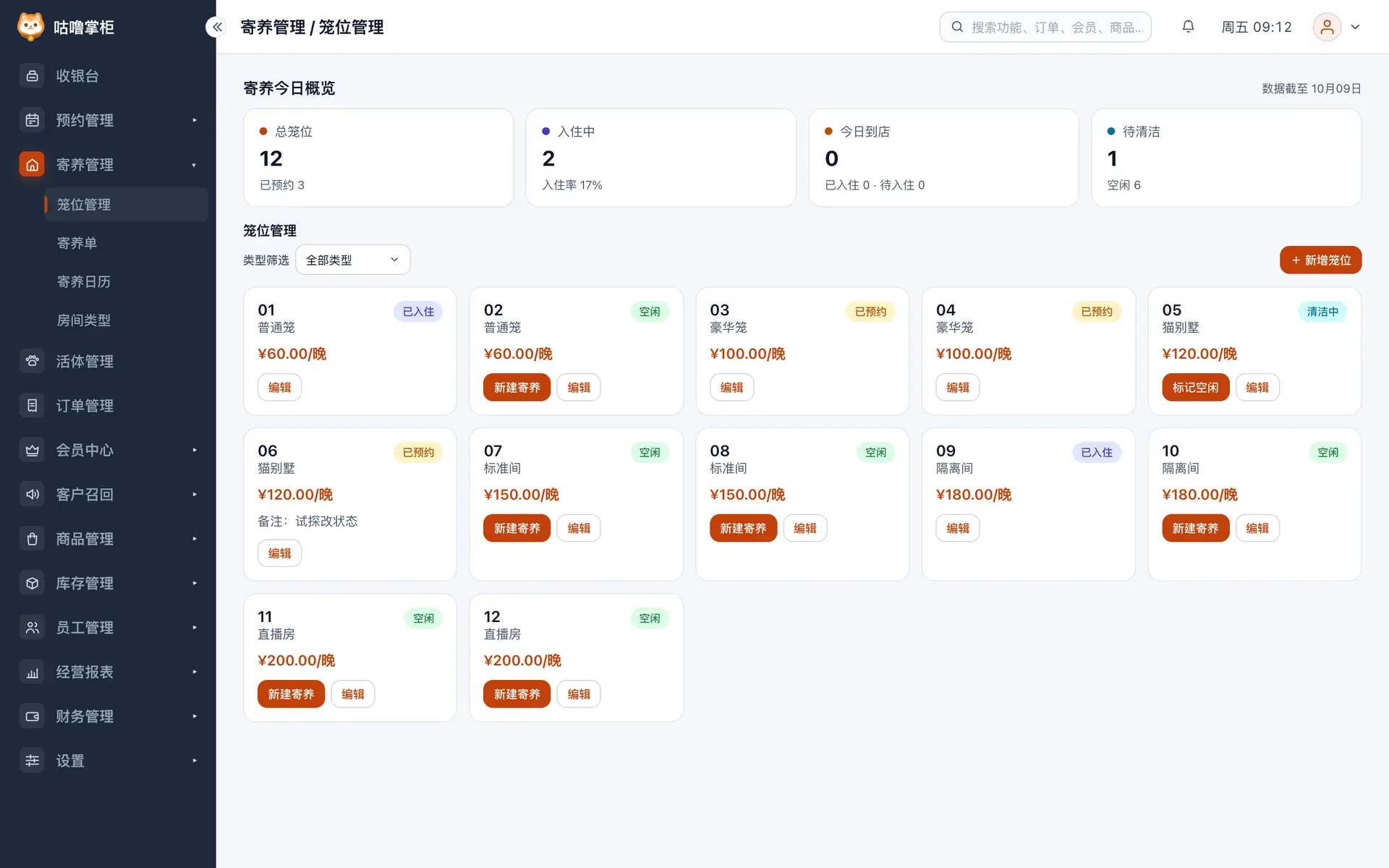Open the 寄养单 submenu item
This screenshot has width=1389, height=868.
pos(127,243)
